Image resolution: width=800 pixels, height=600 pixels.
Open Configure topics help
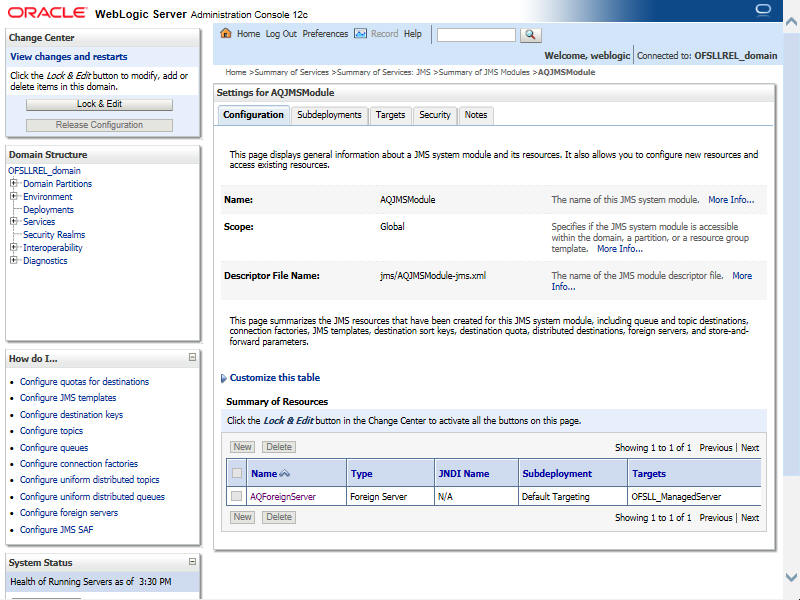52,431
